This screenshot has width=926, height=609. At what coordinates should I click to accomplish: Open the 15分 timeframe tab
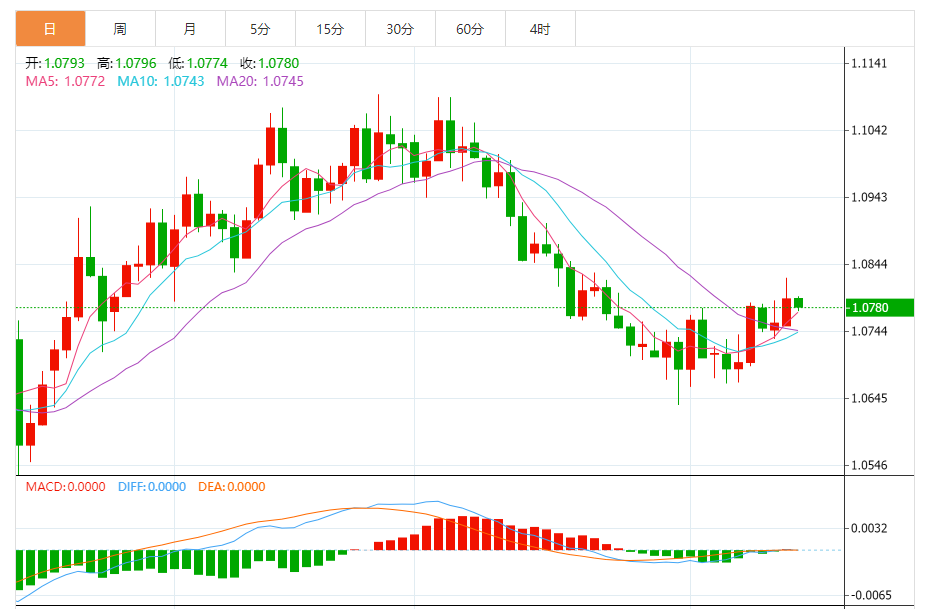(x=330, y=28)
